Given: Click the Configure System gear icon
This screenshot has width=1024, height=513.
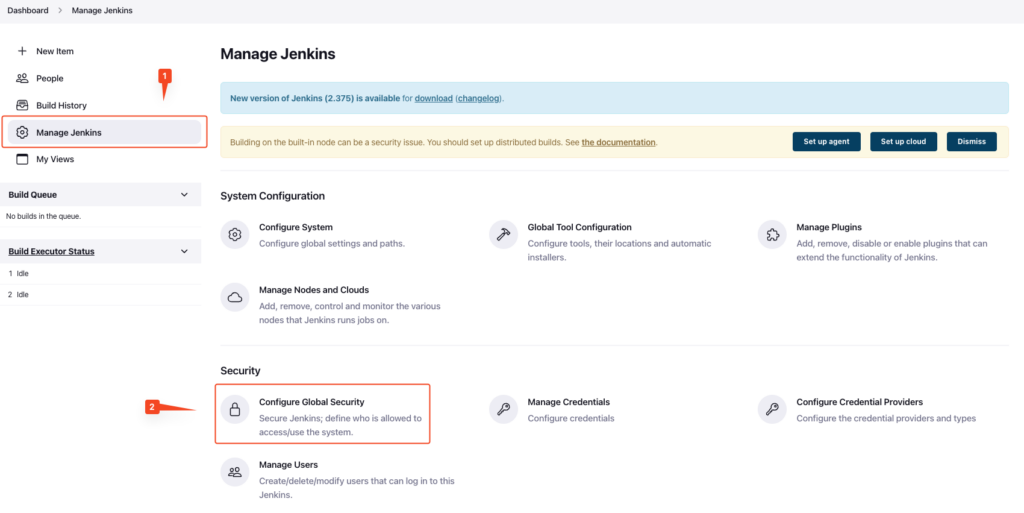Looking at the screenshot, I should coord(235,234).
